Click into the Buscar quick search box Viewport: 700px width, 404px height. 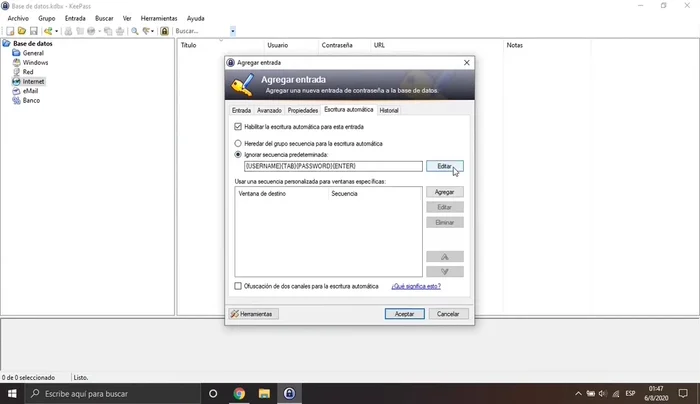coord(201,31)
